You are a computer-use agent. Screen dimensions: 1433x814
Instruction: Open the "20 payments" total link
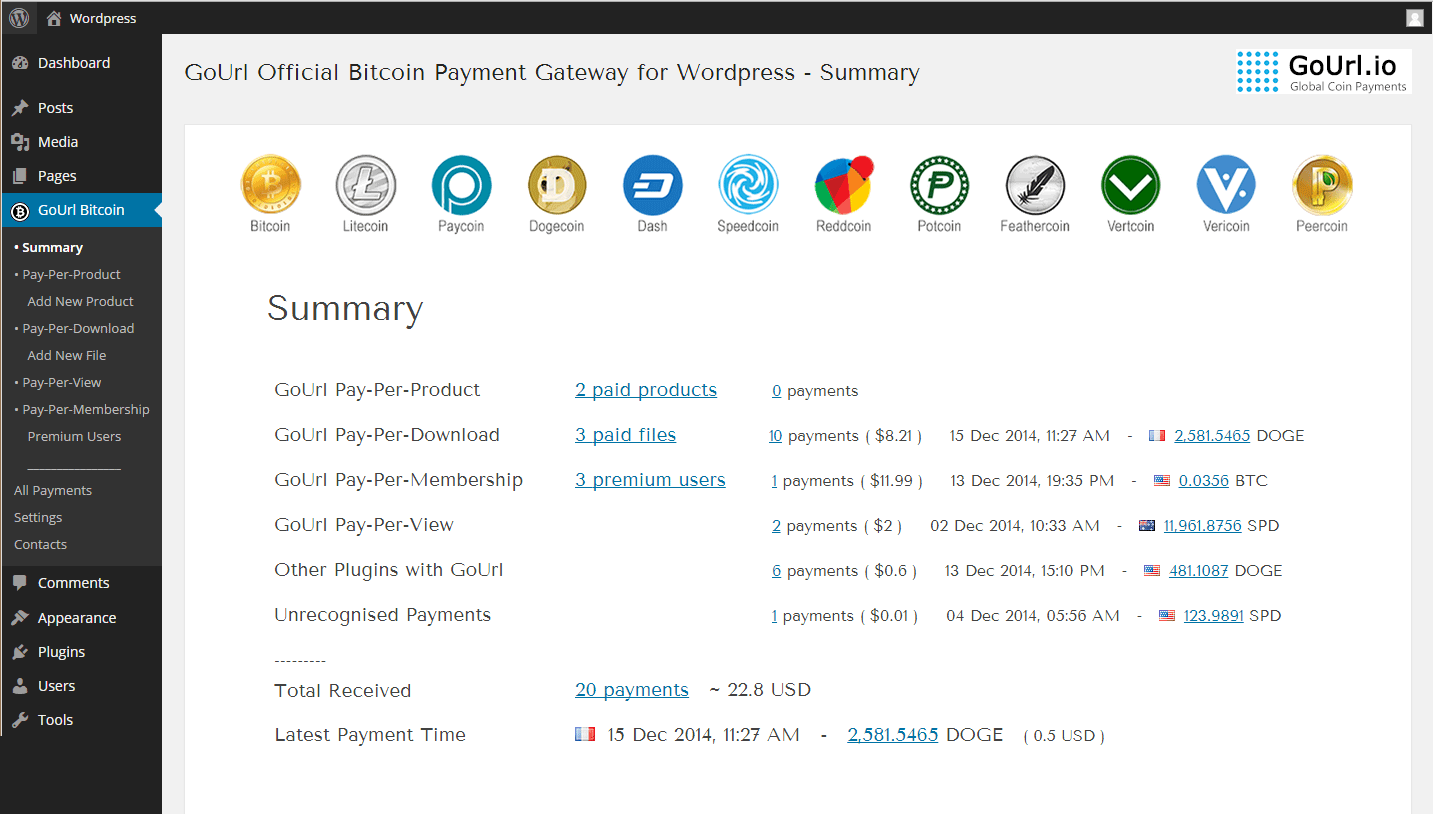[631, 690]
